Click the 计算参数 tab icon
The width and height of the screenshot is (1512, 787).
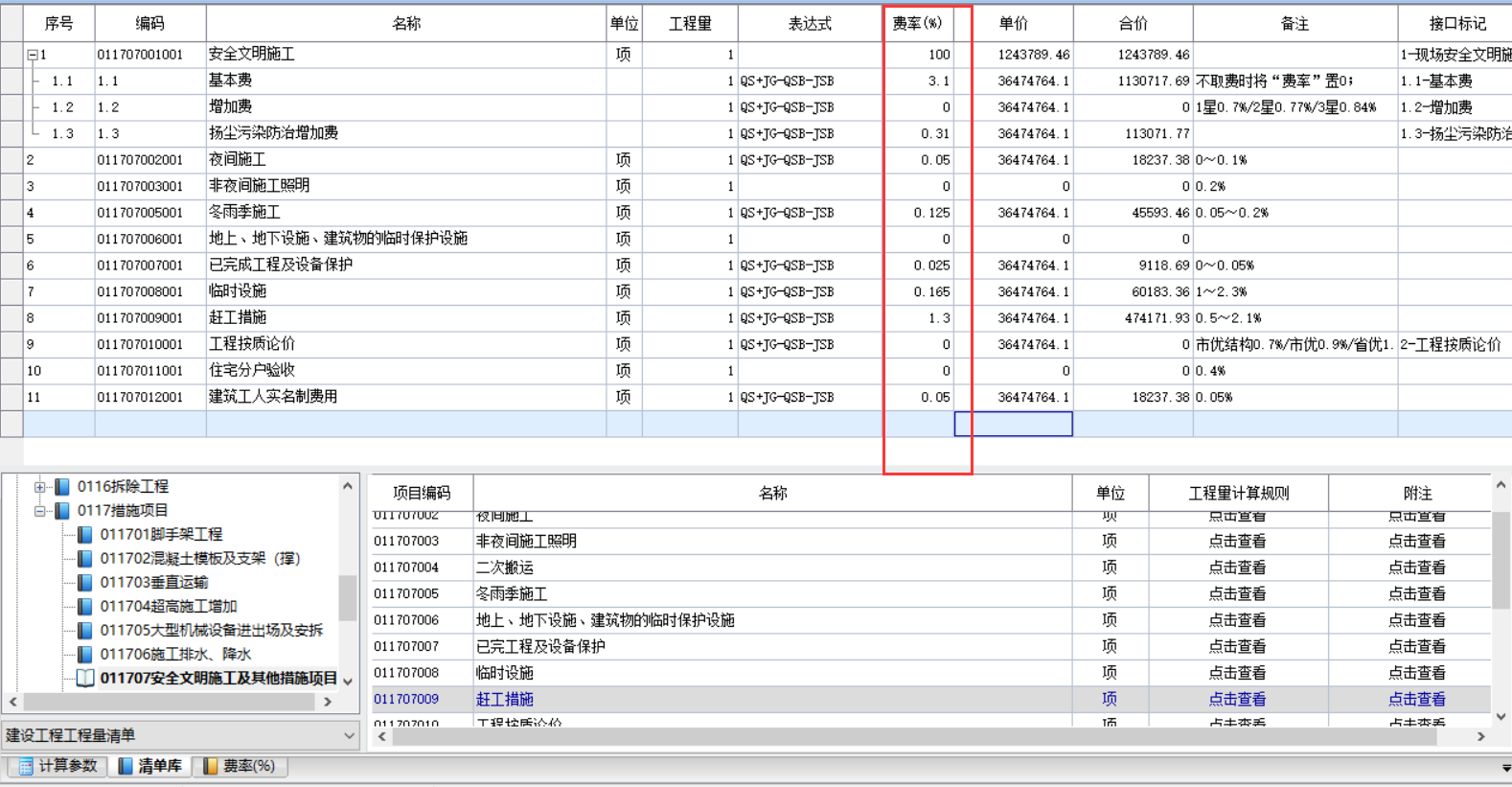[x=26, y=766]
